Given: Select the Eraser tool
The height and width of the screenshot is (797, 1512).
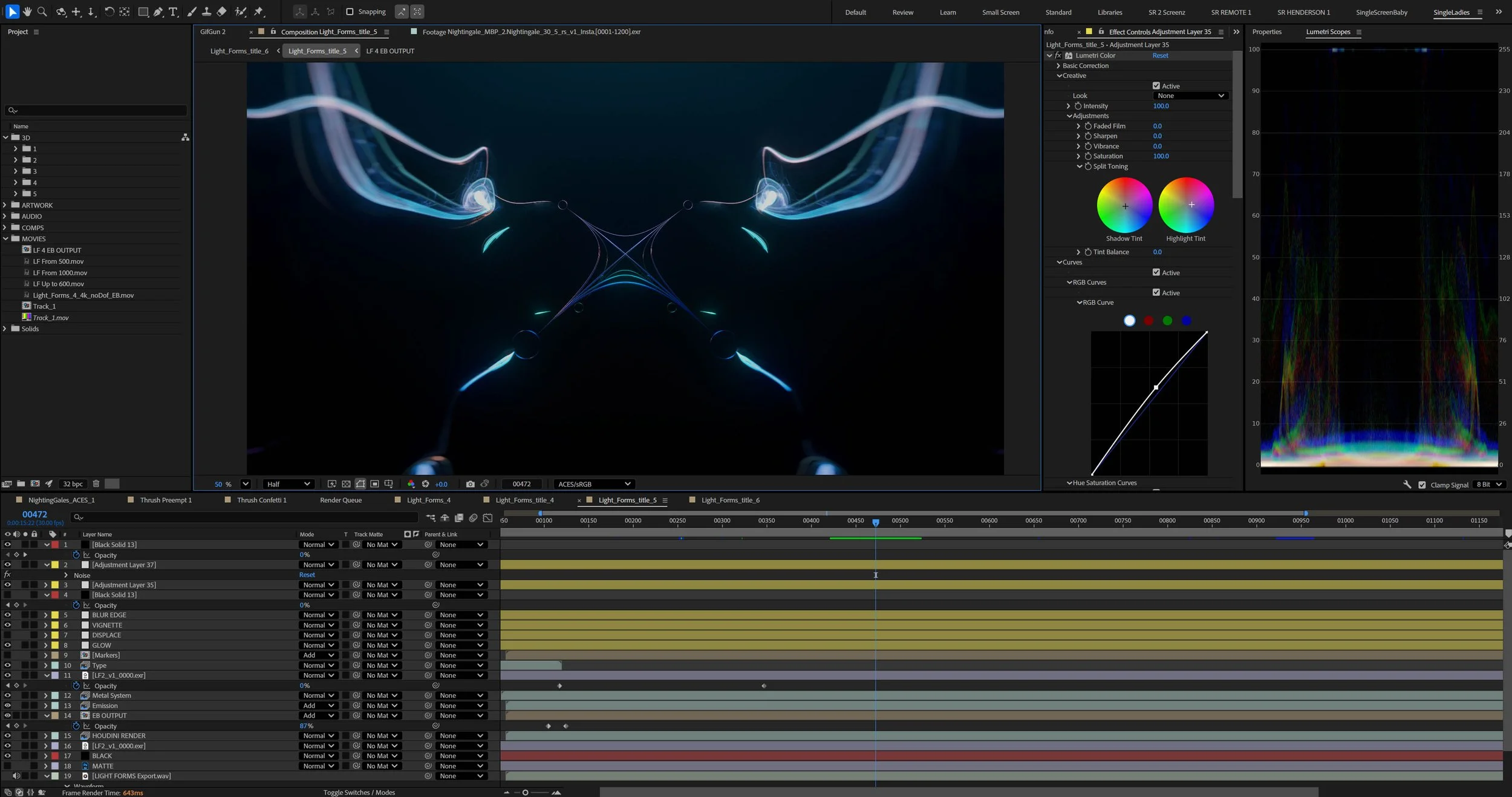Looking at the screenshot, I should pos(221,11).
